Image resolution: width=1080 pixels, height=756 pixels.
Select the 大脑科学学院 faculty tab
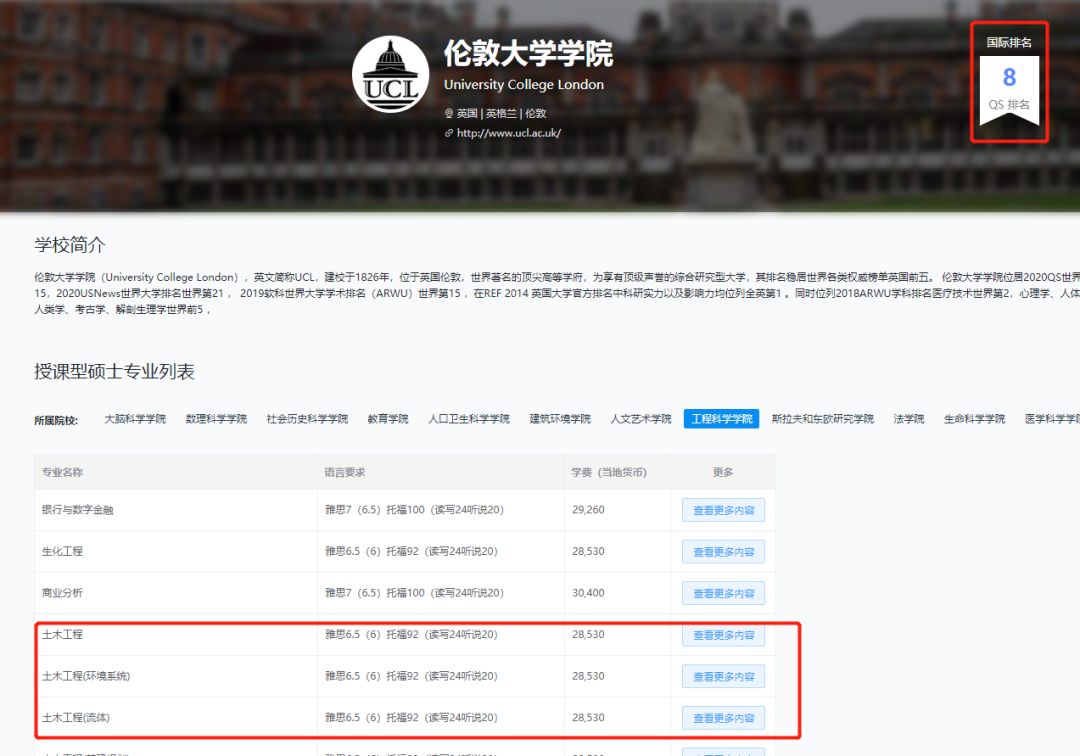point(135,419)
